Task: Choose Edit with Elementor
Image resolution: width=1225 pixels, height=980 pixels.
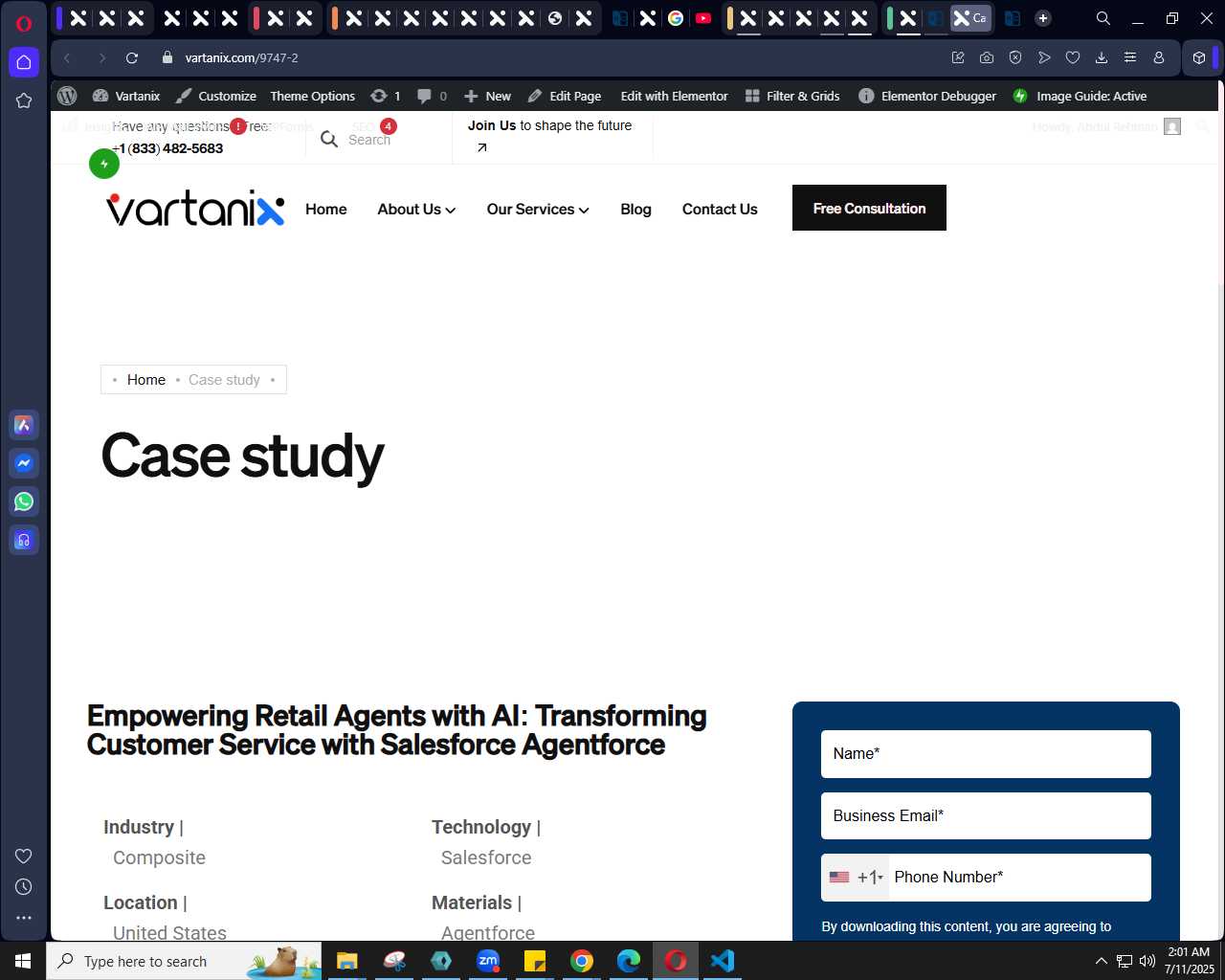Action: click(674, 96)
